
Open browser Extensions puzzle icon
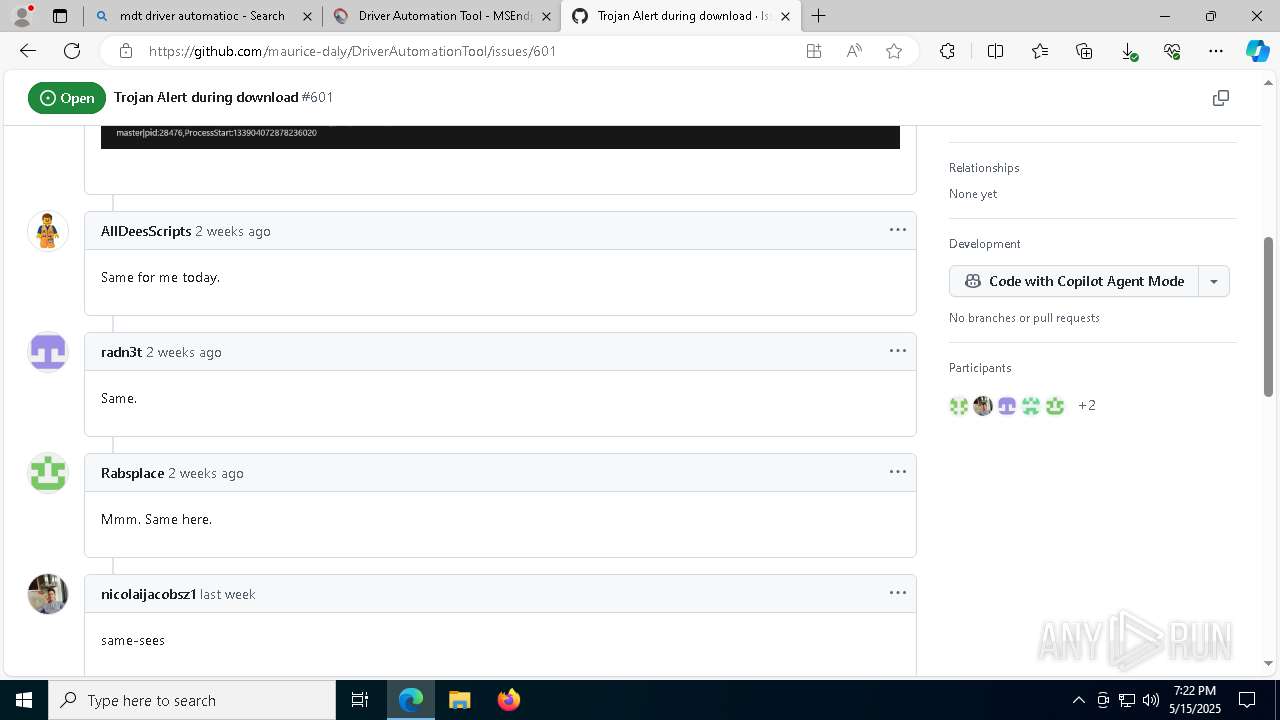(947, 51)
